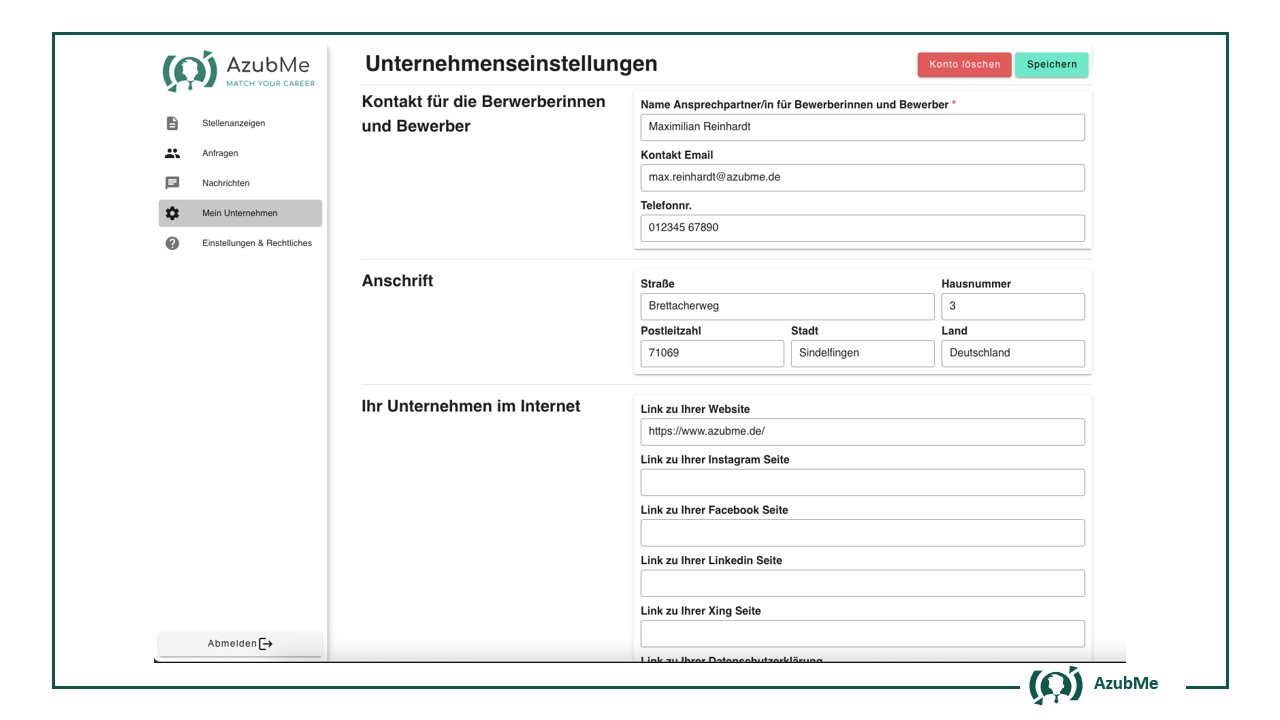Click the Anfragen people icon

pyautogui.click(x=172, y=153)
